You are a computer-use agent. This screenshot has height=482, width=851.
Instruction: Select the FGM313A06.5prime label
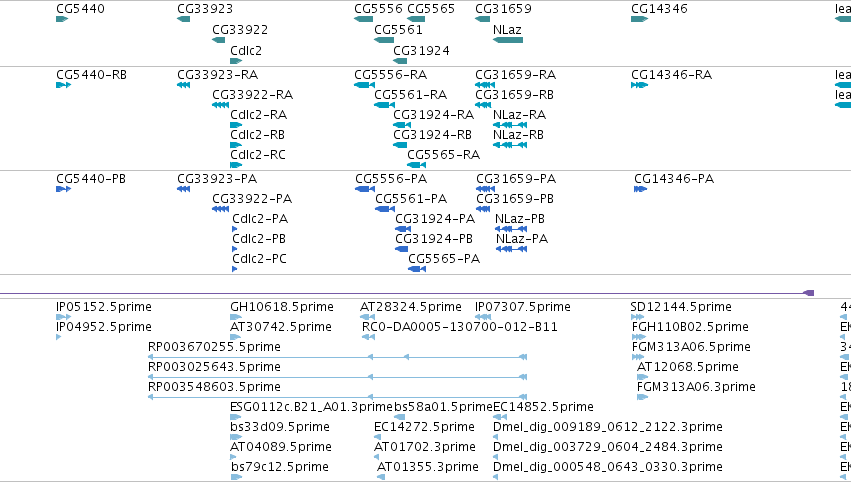[691, 347]
